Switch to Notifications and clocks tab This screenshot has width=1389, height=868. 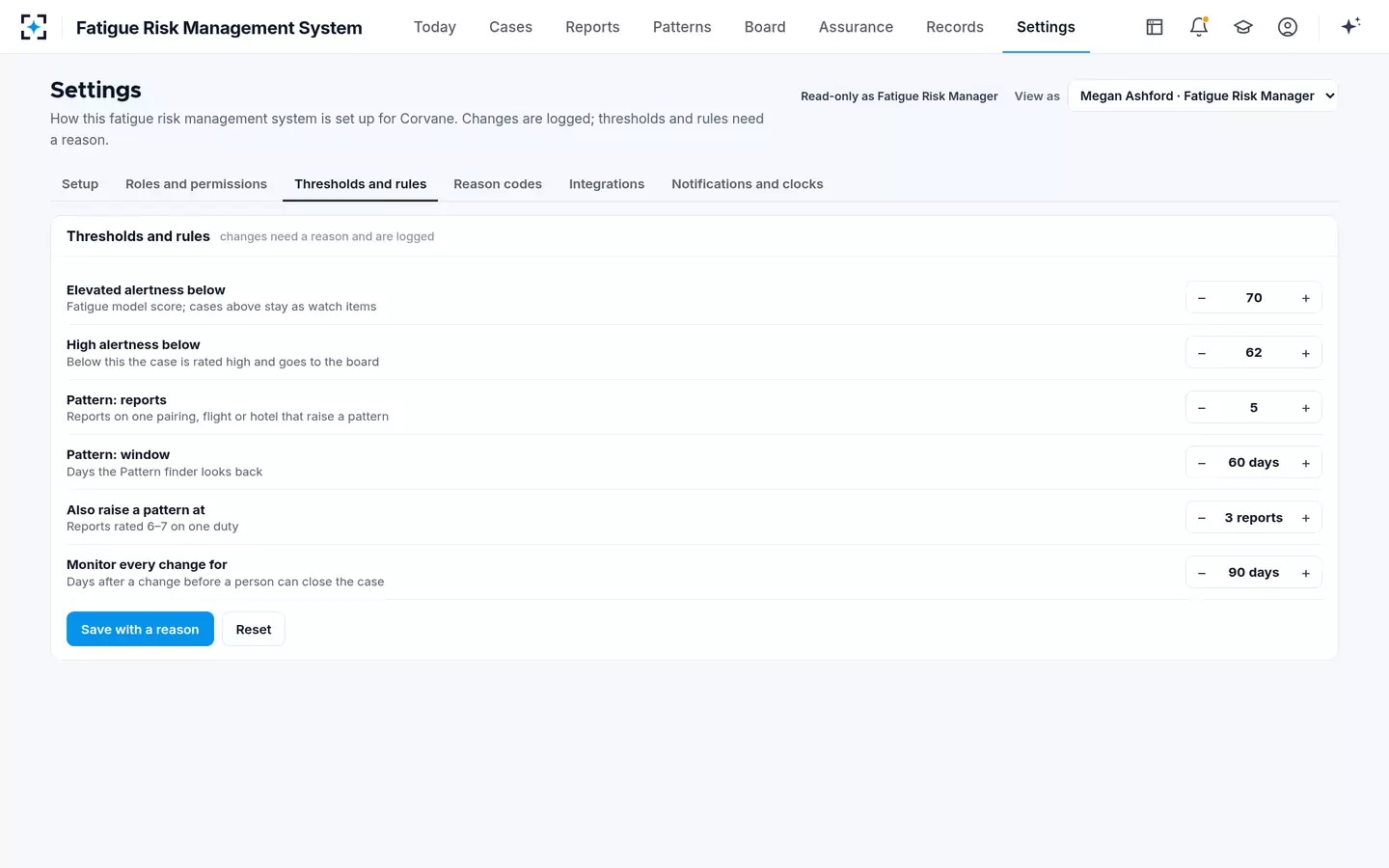coord(748,184)
